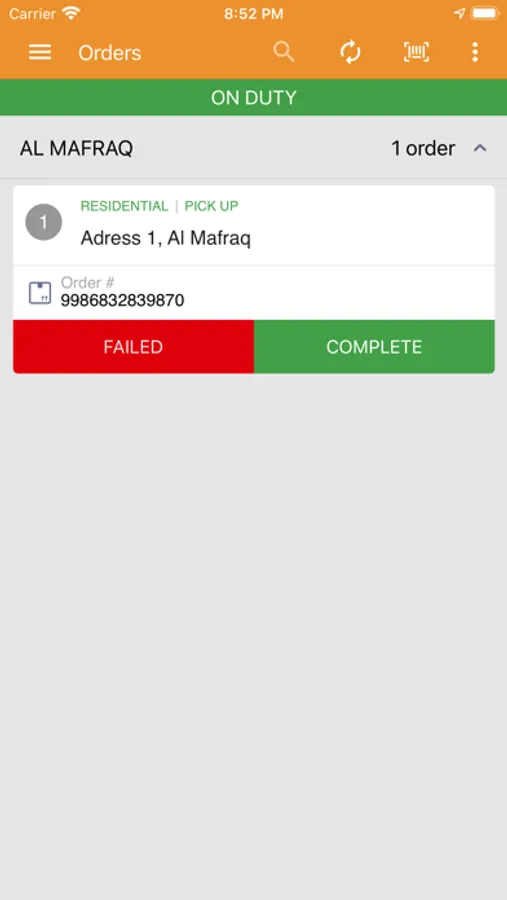Tap the 1 order count label
Image resolution: width=507 pixels, height=900 pixels.
423,149
